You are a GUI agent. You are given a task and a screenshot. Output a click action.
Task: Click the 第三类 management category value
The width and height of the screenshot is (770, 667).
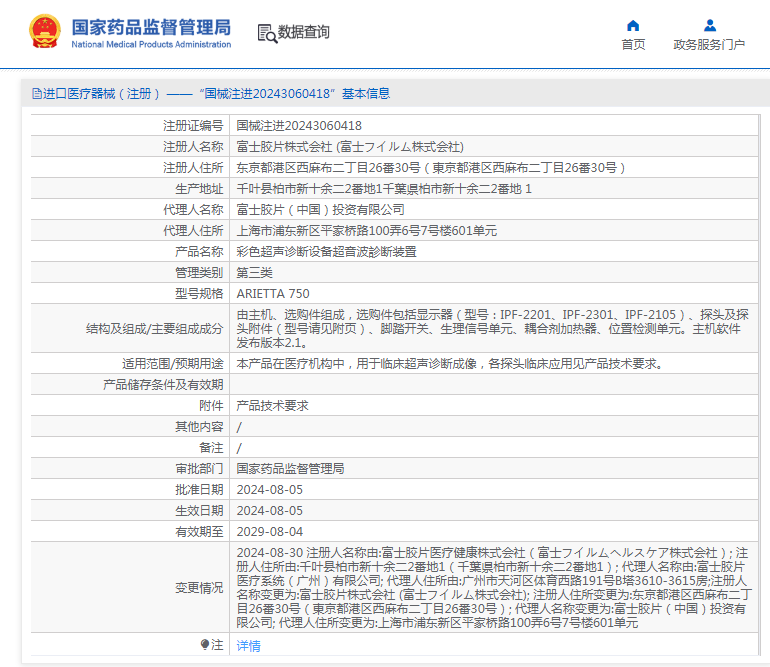pos(254,273)
